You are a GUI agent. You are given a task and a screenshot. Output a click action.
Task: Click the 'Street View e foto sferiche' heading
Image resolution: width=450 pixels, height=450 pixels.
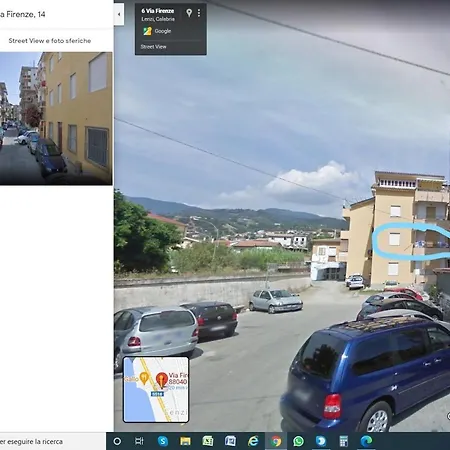click(x=50, y=41)
